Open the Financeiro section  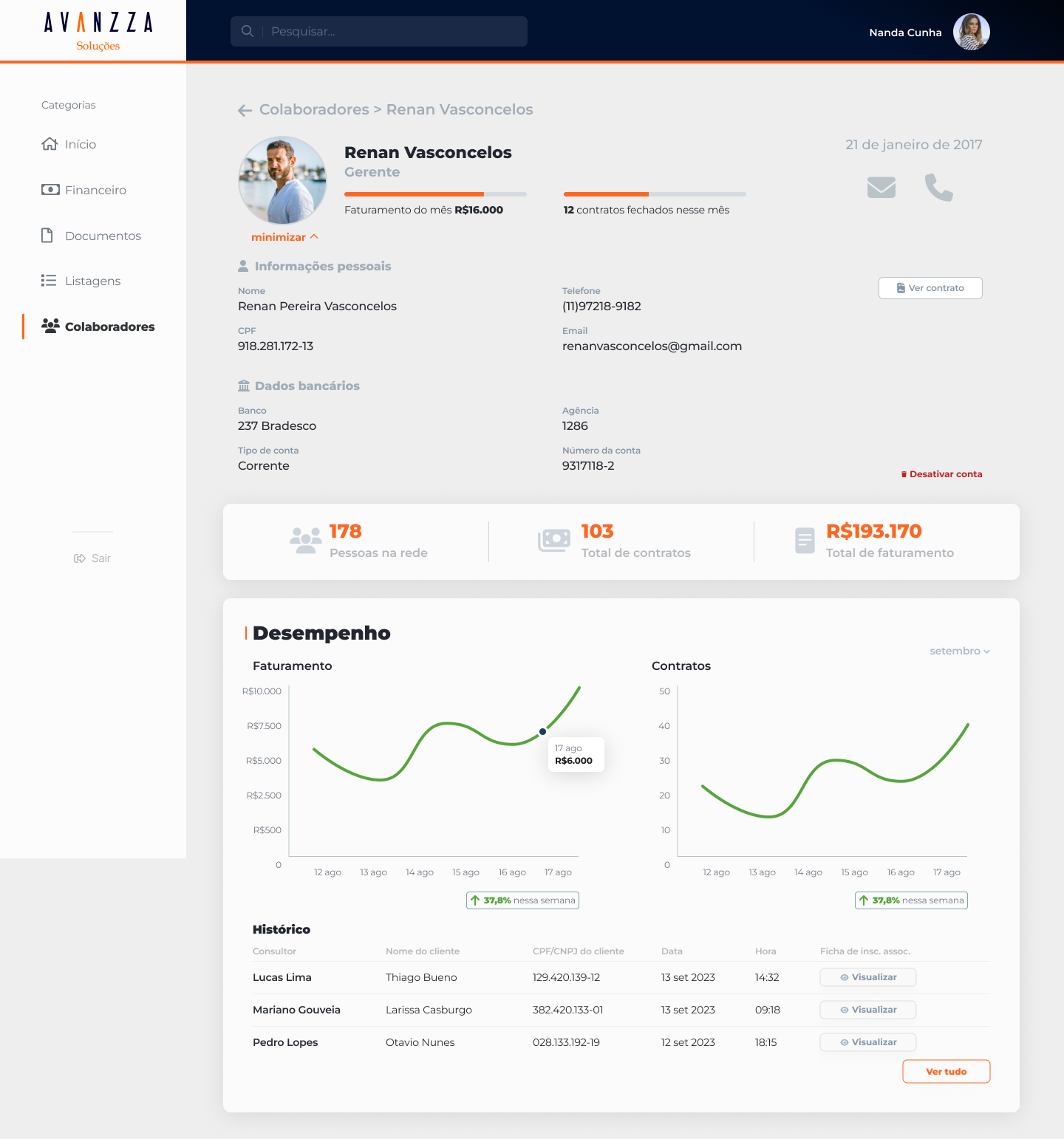point(83,190)
